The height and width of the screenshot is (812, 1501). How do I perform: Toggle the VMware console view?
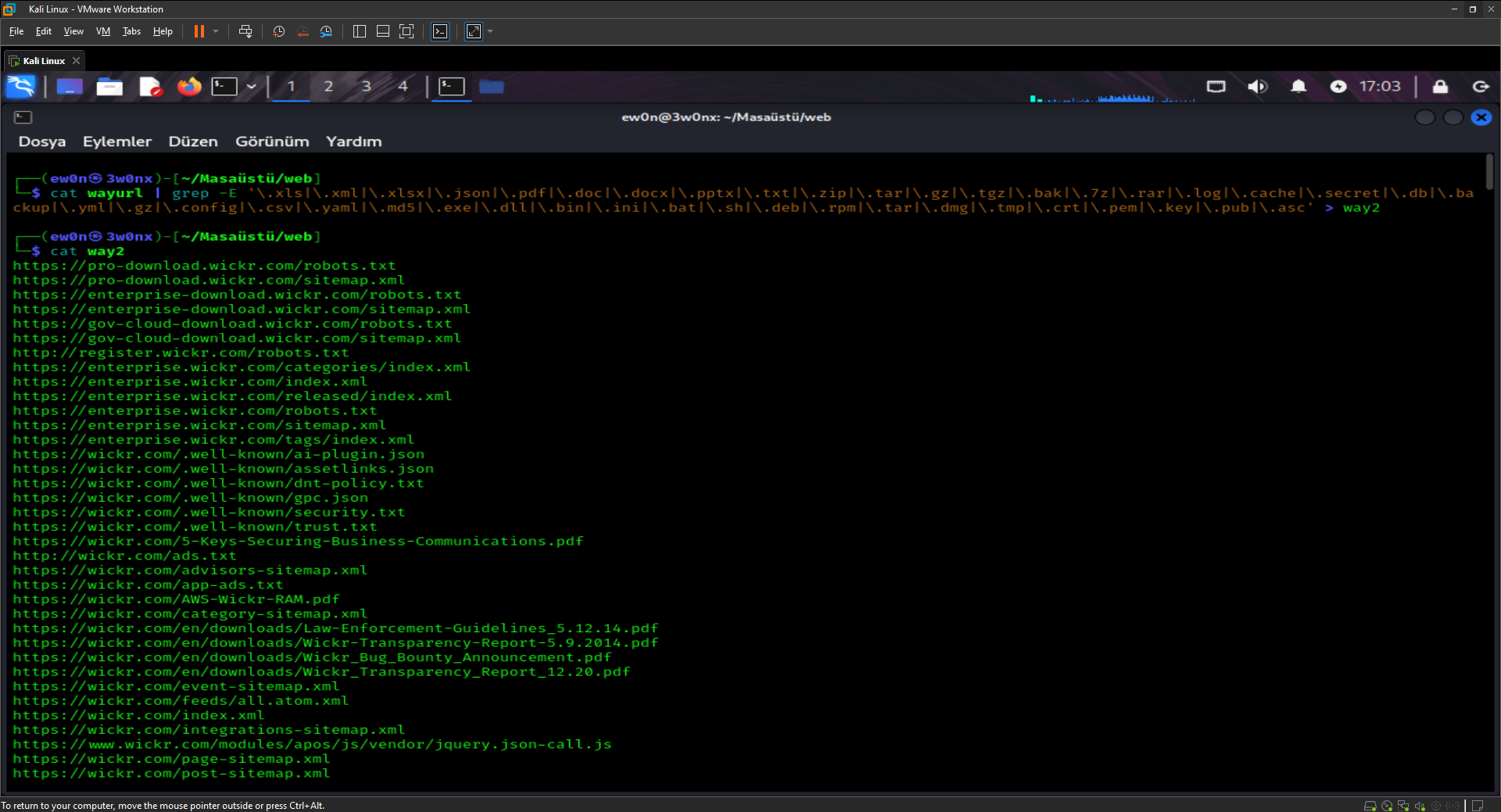click(x=441, y=31)
